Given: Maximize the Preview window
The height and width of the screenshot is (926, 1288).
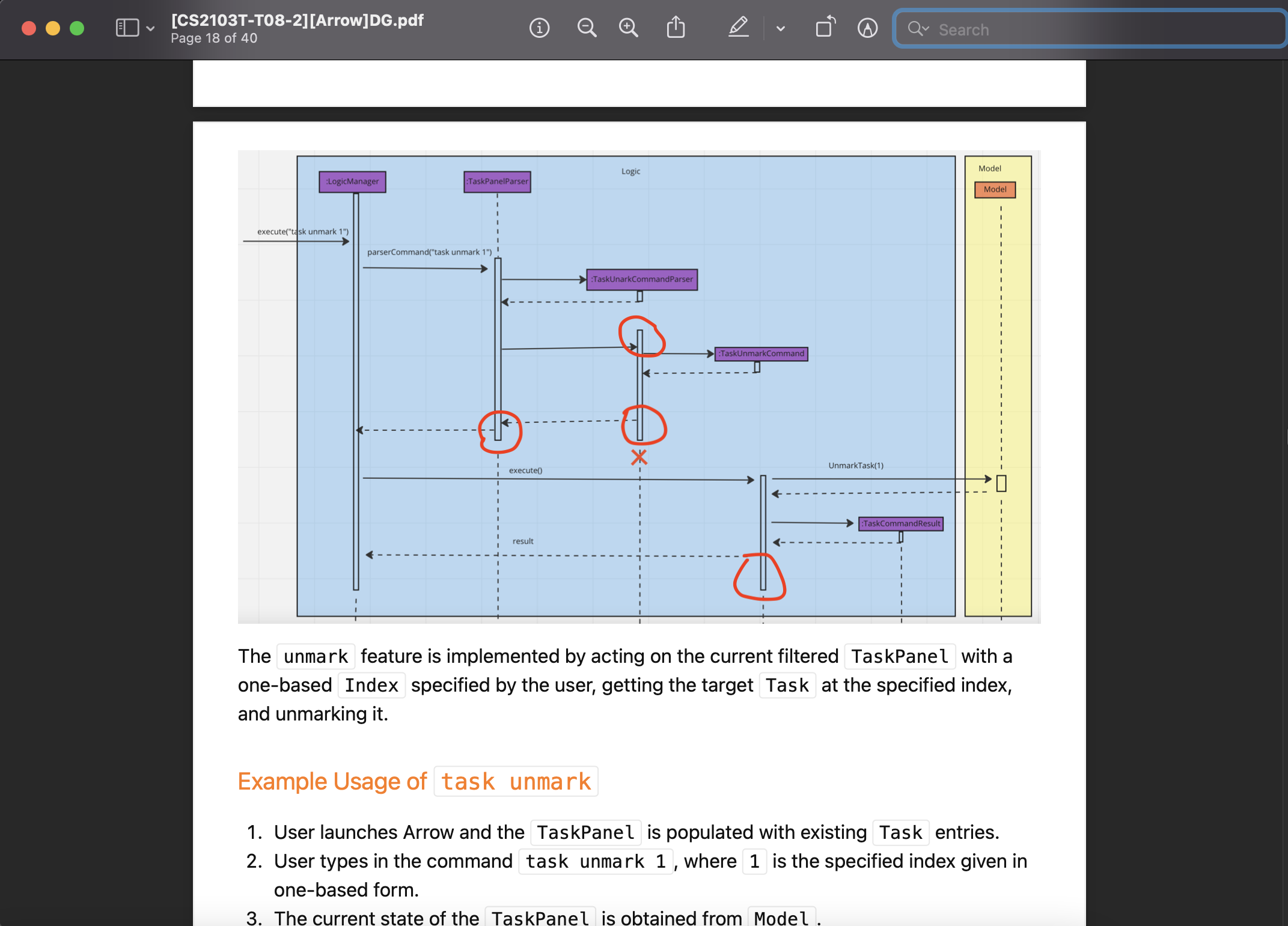Looking at the screenshot, I should click(77, 28).
